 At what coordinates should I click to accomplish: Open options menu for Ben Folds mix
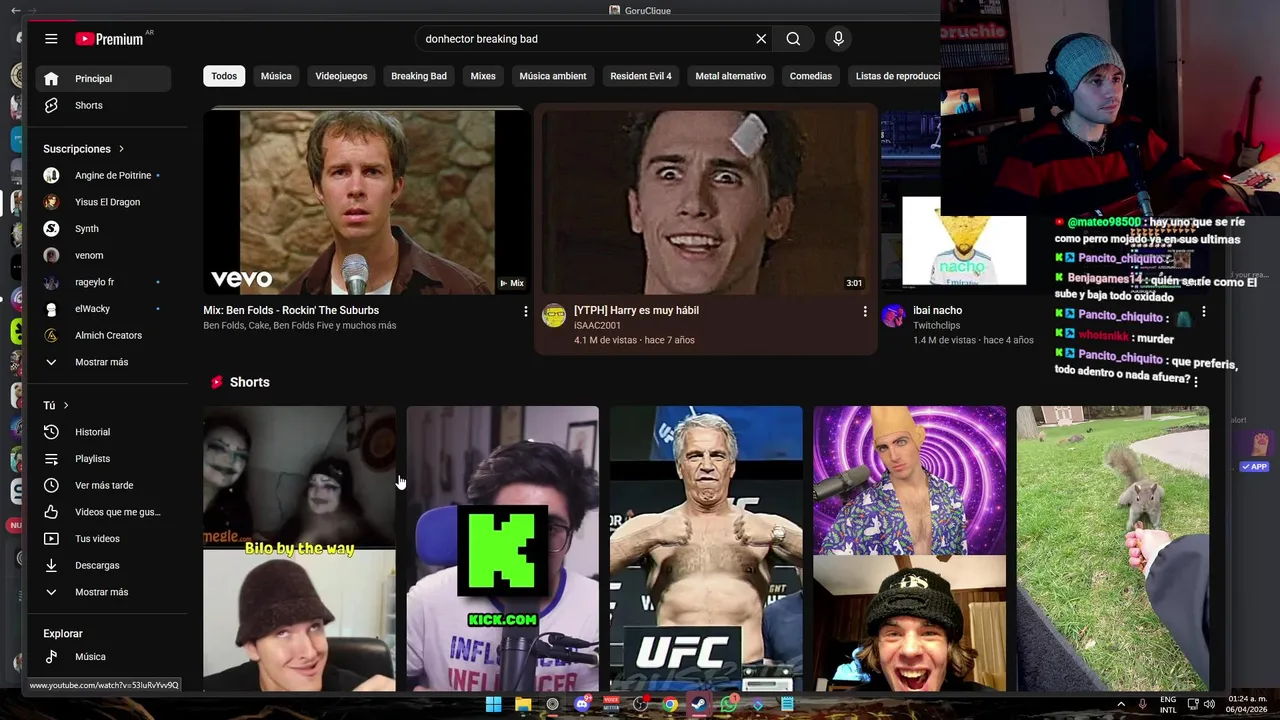coord(525,312)
